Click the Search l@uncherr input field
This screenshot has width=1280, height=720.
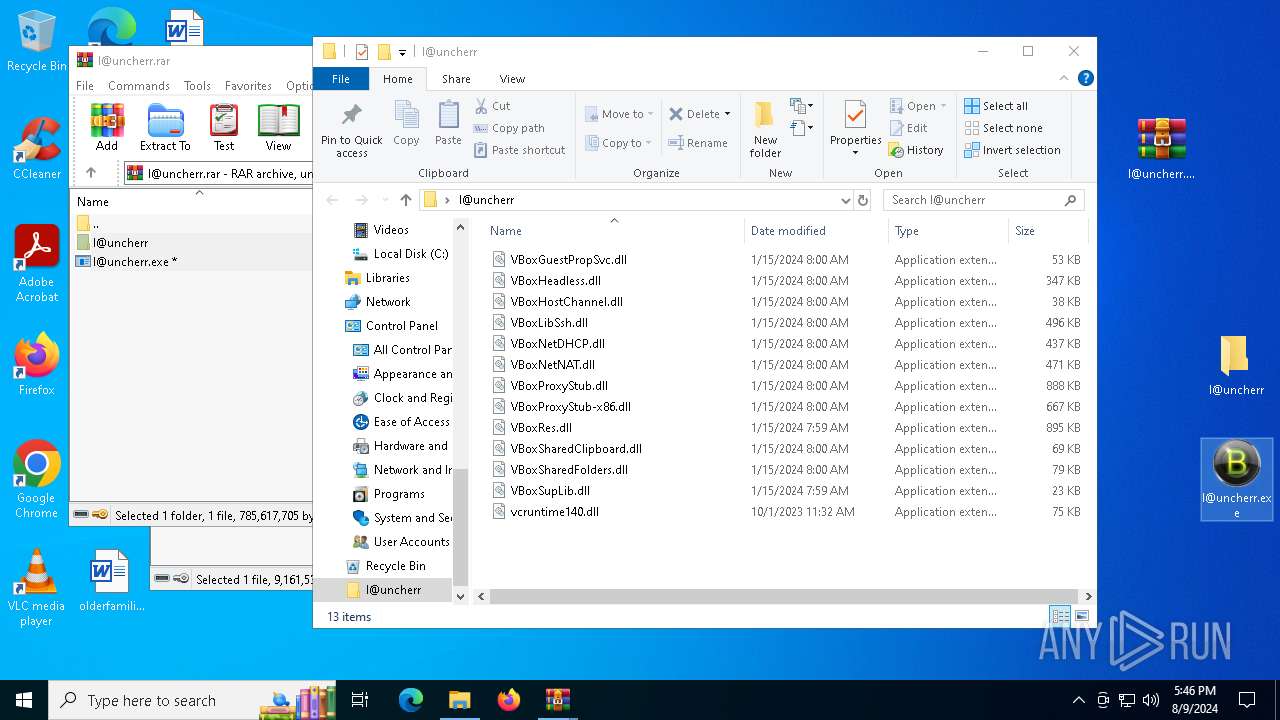[983, 200]
